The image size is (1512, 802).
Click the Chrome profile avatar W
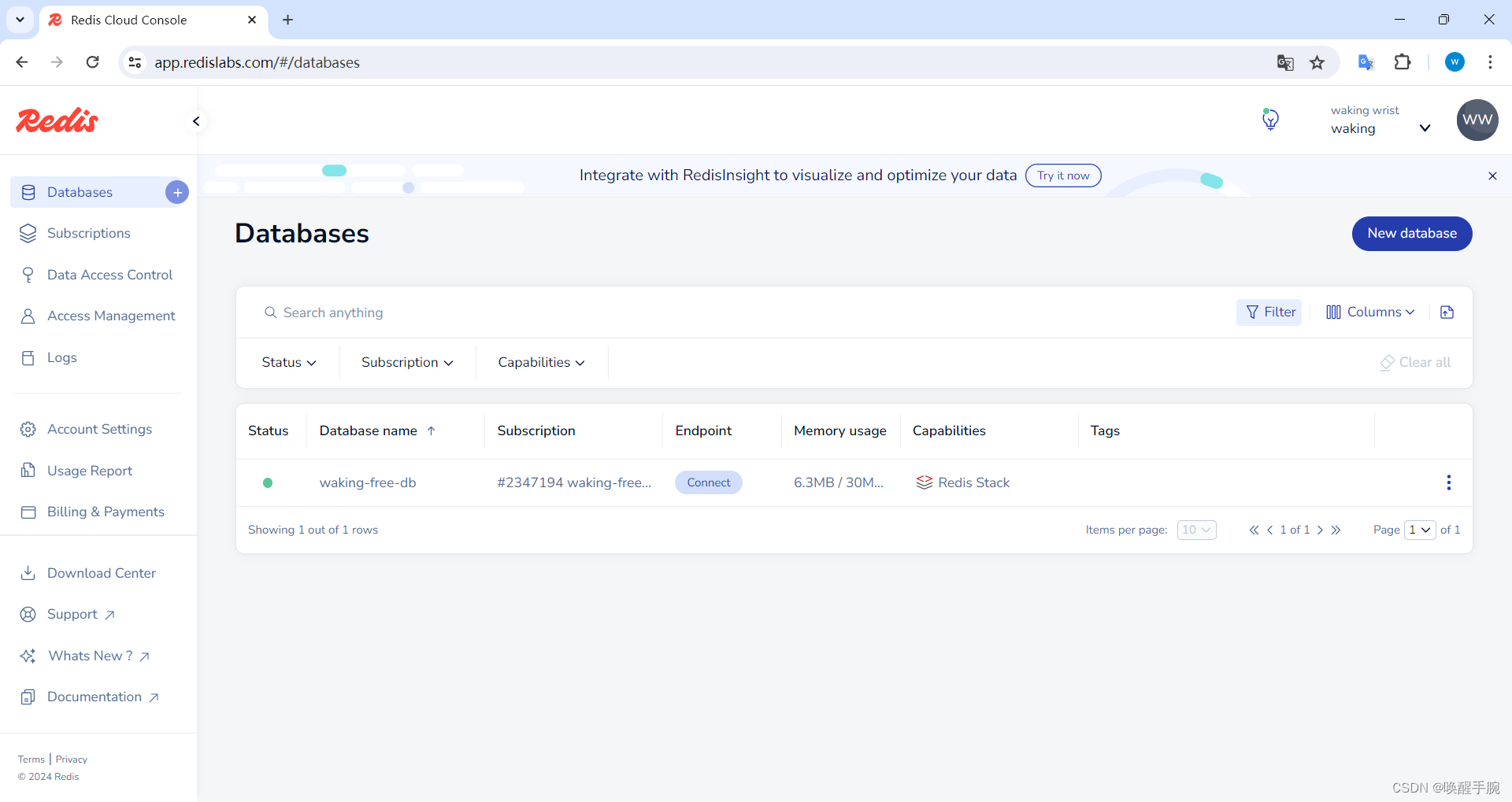[x=1455, y=62]
